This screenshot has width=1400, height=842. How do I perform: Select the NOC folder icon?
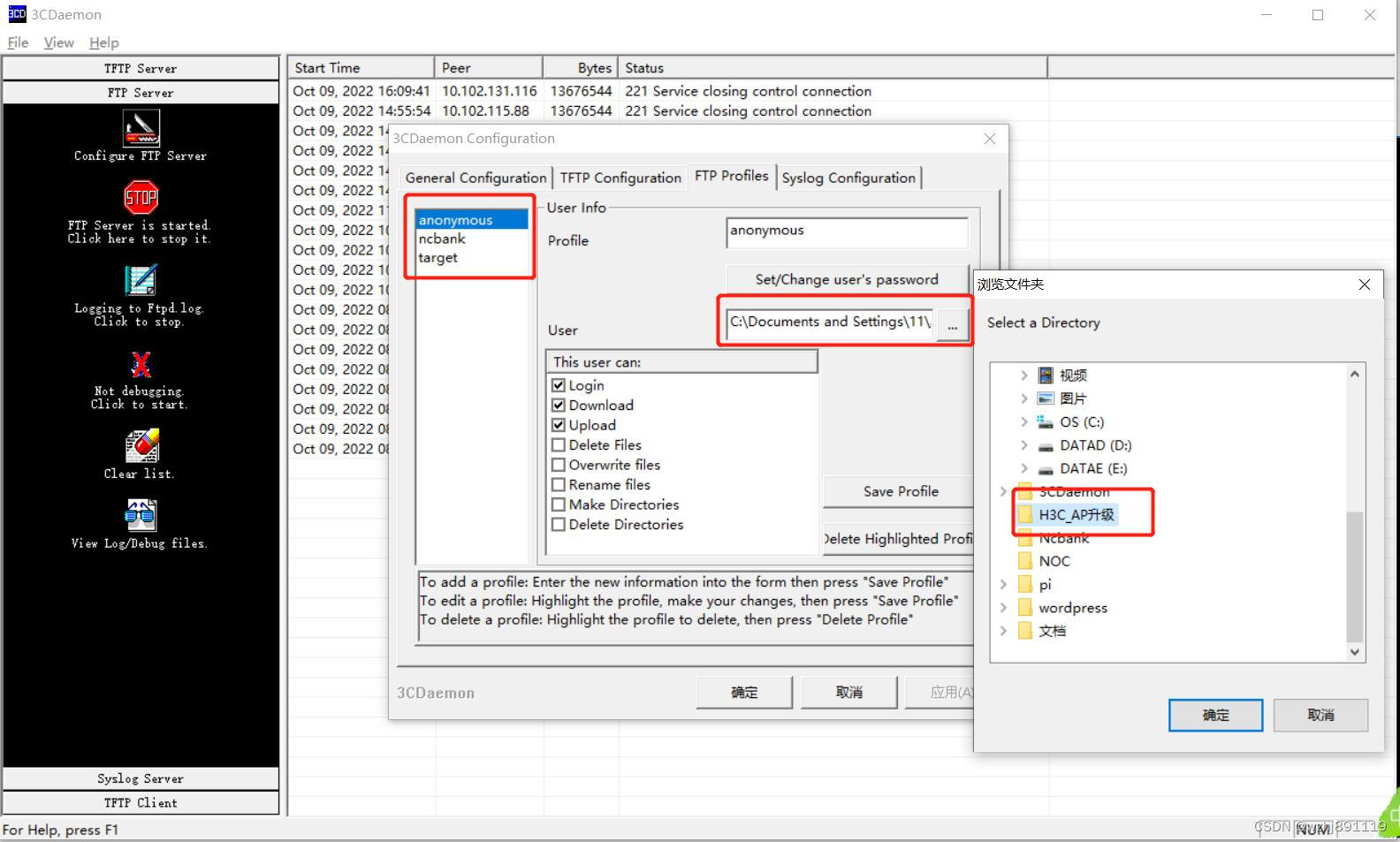[1025, 561]
